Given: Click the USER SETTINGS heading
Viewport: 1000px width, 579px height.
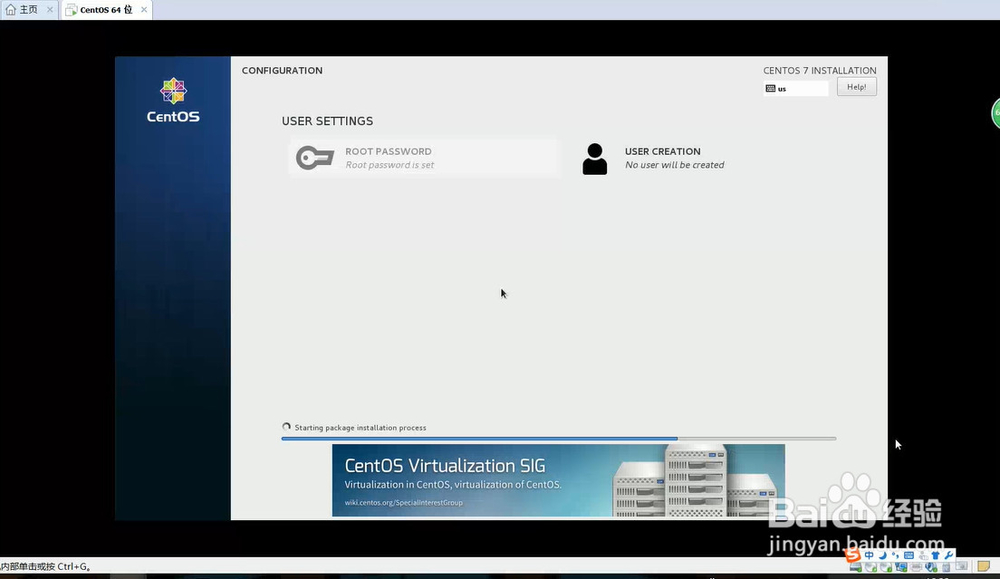Looking at the screenshot, I should point(327,121).
